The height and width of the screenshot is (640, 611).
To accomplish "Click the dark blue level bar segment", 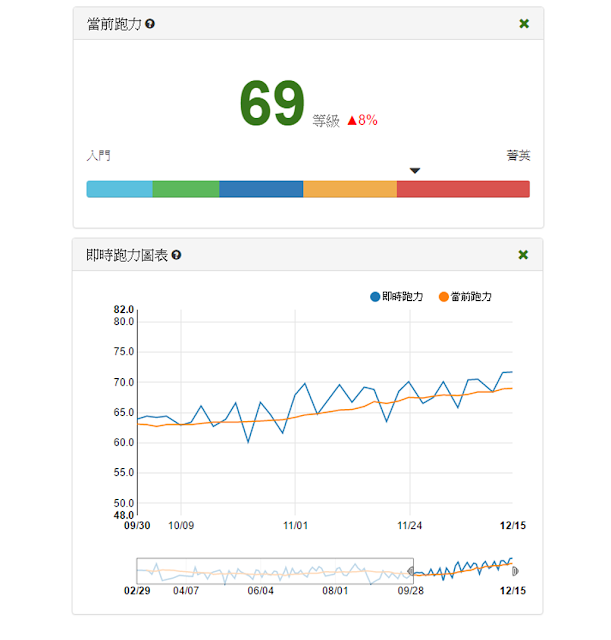I will pos(261,189).
